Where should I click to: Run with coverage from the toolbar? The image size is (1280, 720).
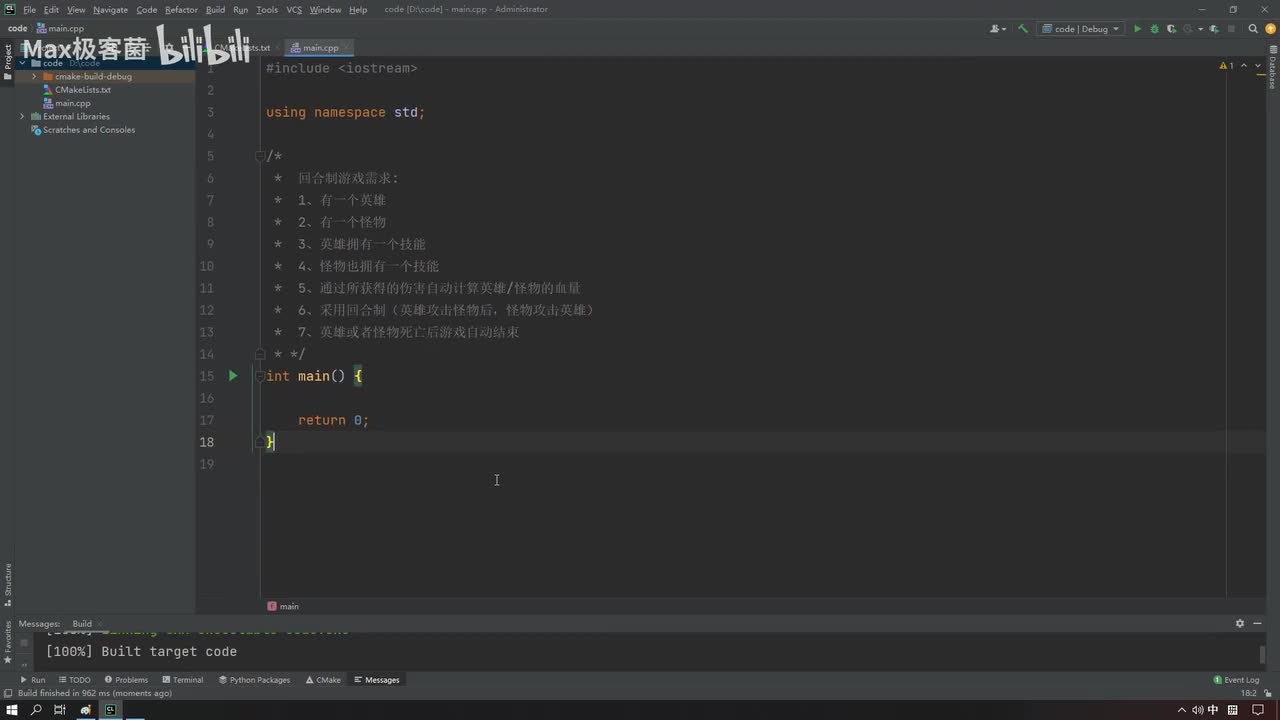pos(1171,29)
